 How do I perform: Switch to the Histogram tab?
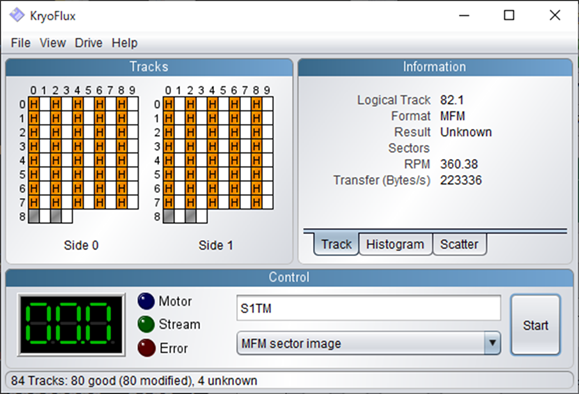395,244
